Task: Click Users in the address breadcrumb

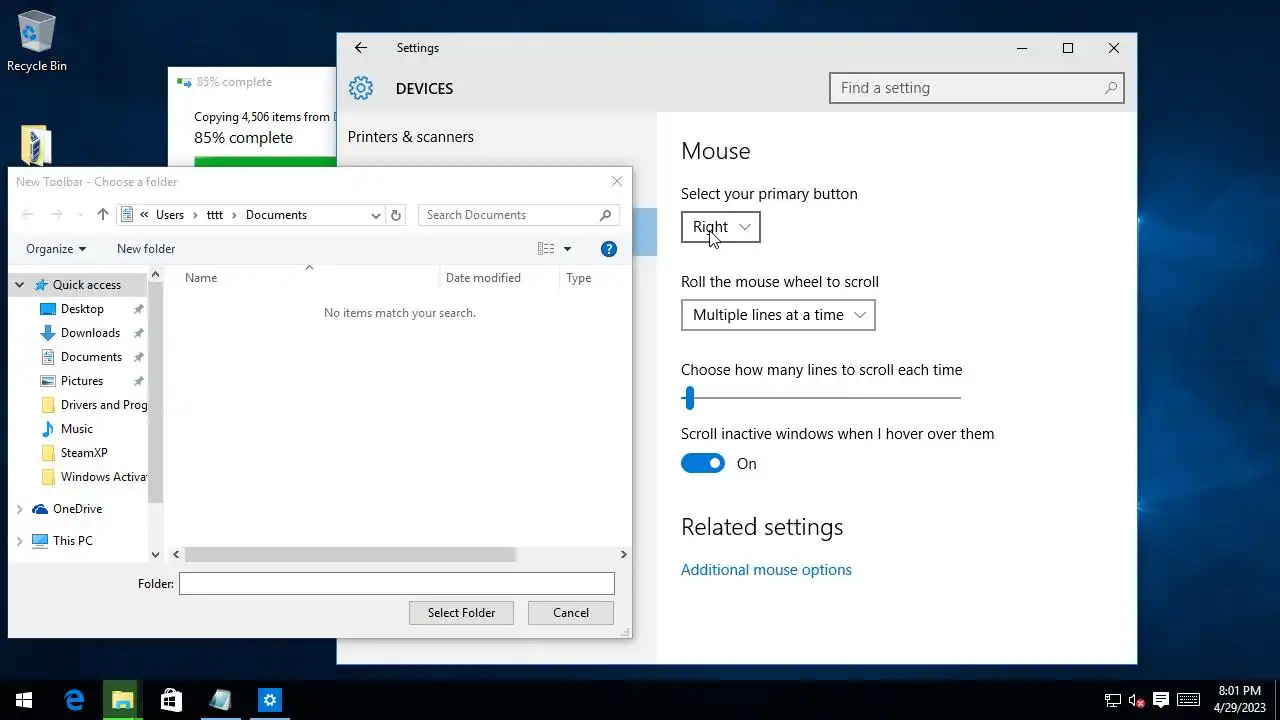Action: (x=170, y=215)
